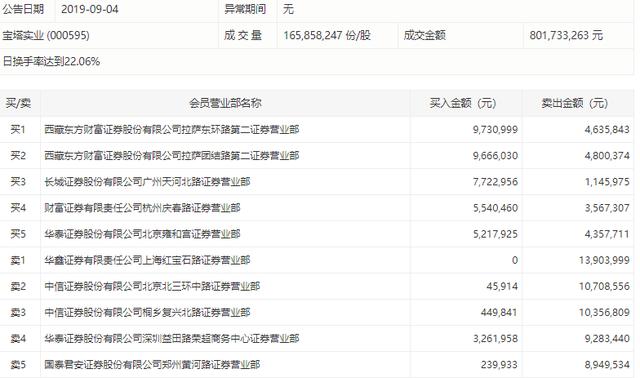
Task: Click sell amount 4,800,374
Action: point(607,156)
